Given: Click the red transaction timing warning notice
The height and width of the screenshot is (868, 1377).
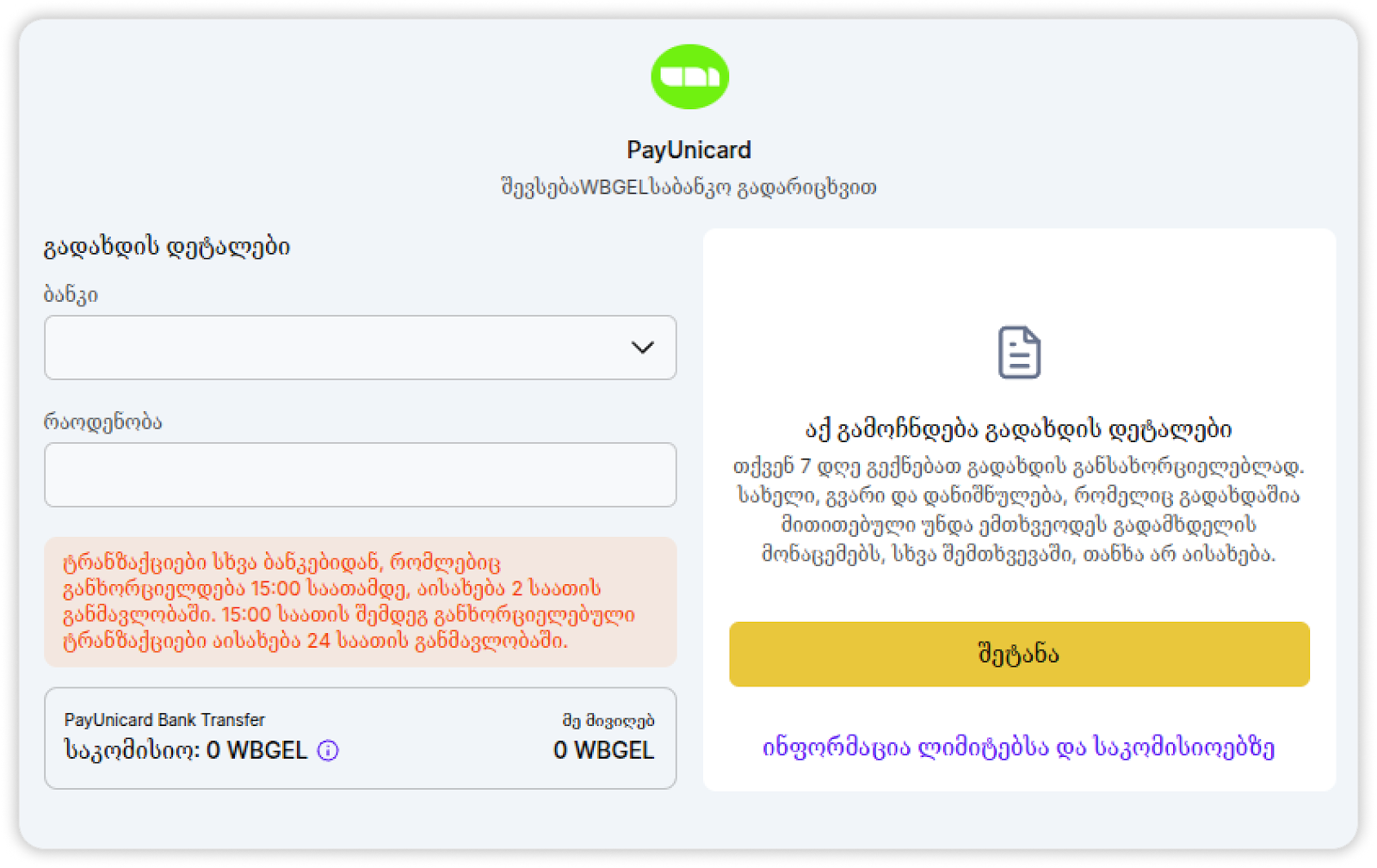Looking at the screenshot, I should [x=360, y=601].
